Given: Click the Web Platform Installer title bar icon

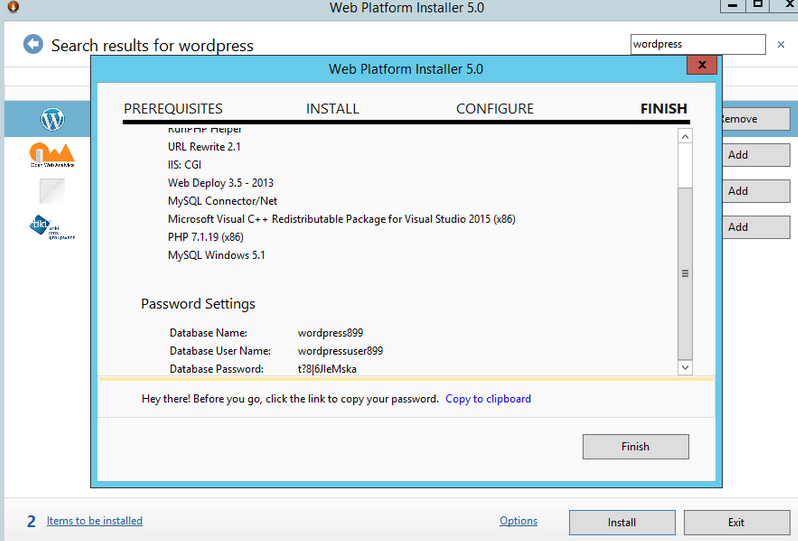Looking at the screenshot, I should [x=13, y=7].
